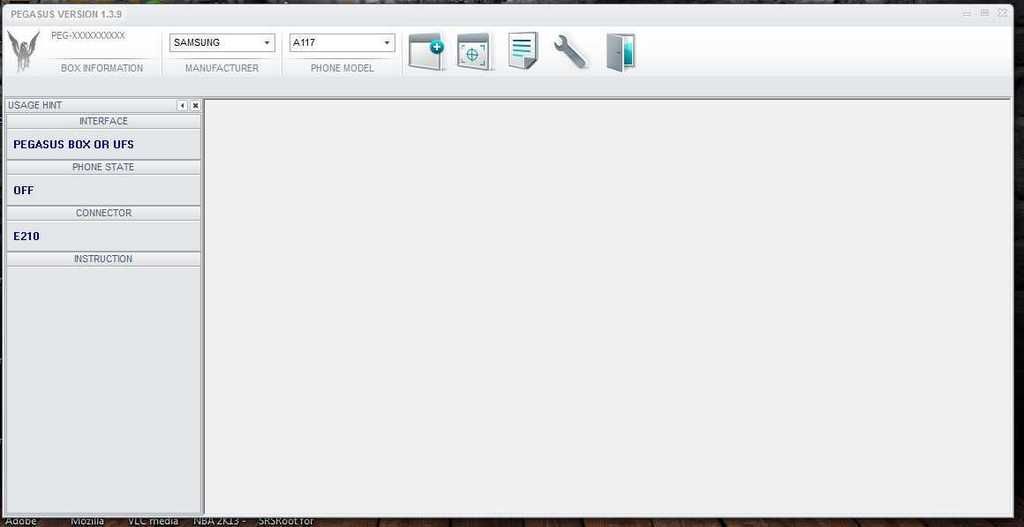Click the Pegasus winged horse logo
The width and height of the screenshot is (1024, 527).
[x=23, y=50]
